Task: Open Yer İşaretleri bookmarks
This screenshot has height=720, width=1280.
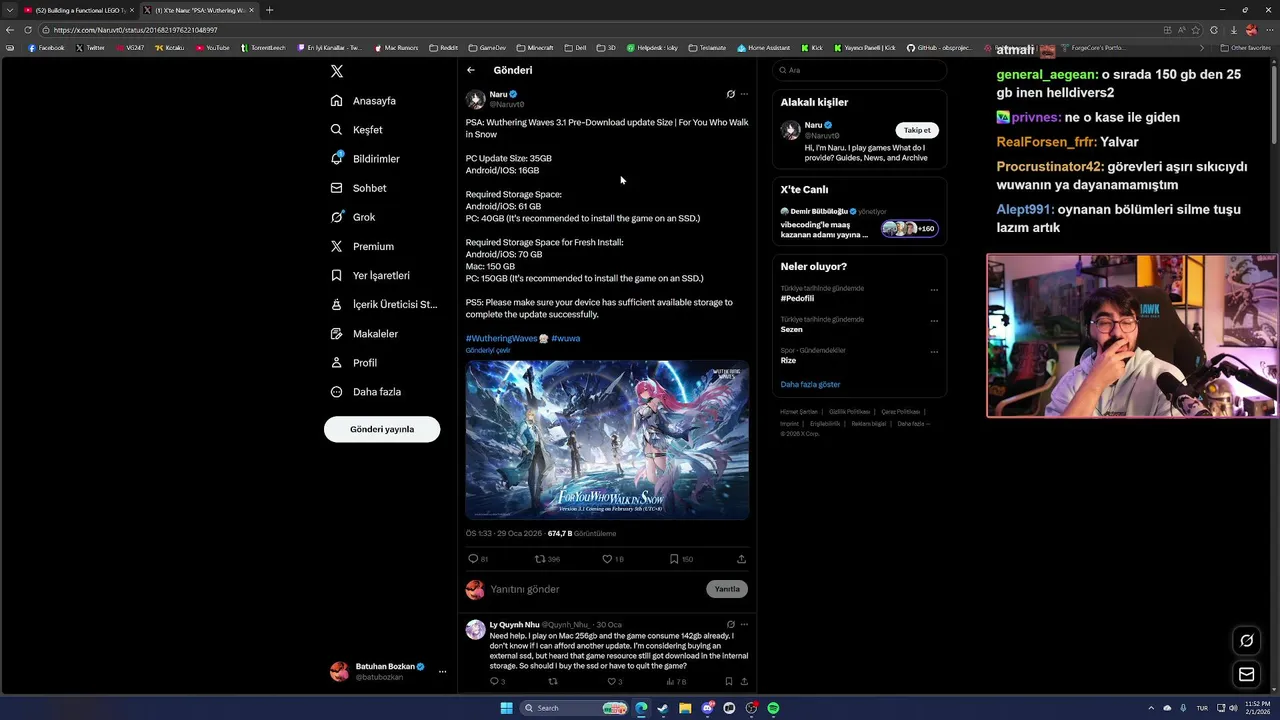Action: tap(370, 275)
